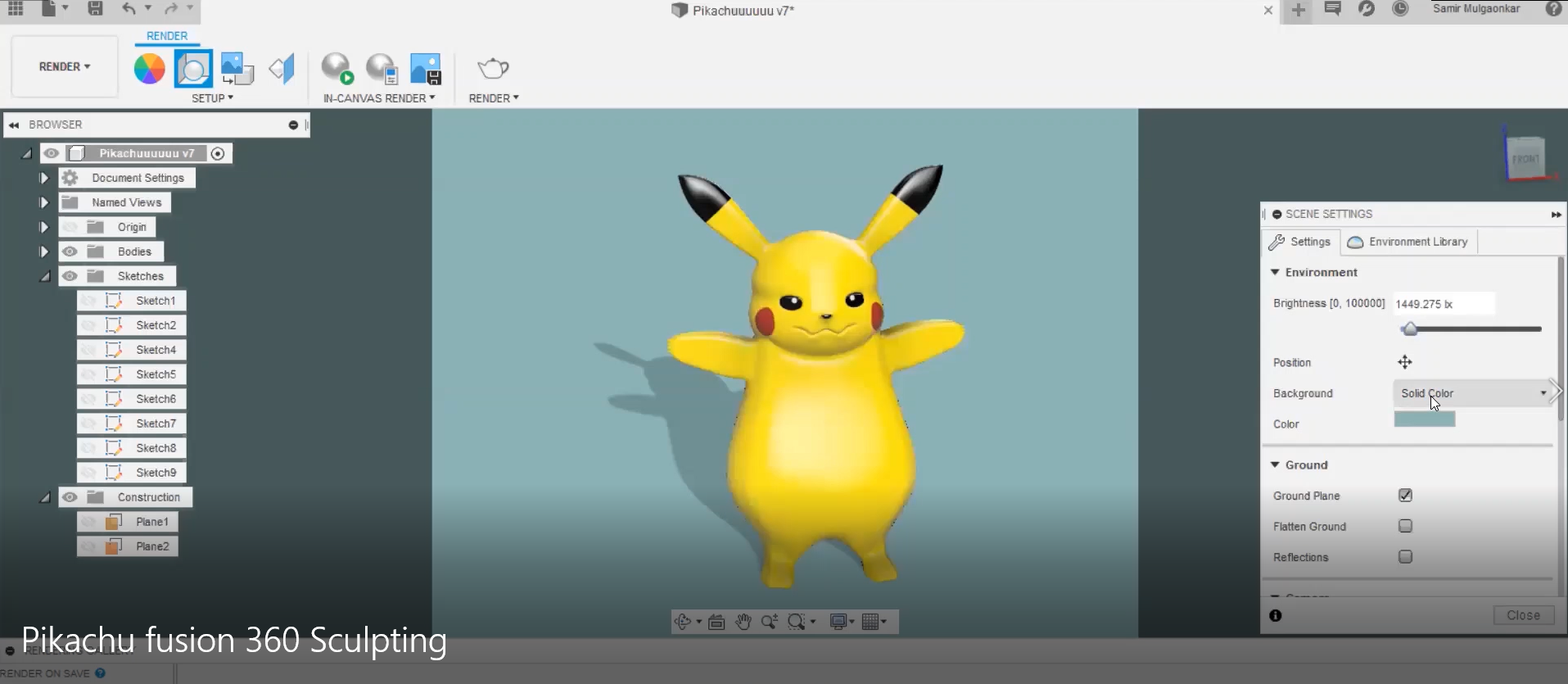The width and height of the screenshot is (1568, 684).
Task: Expand the Origin folder
Action: [44, 227]
